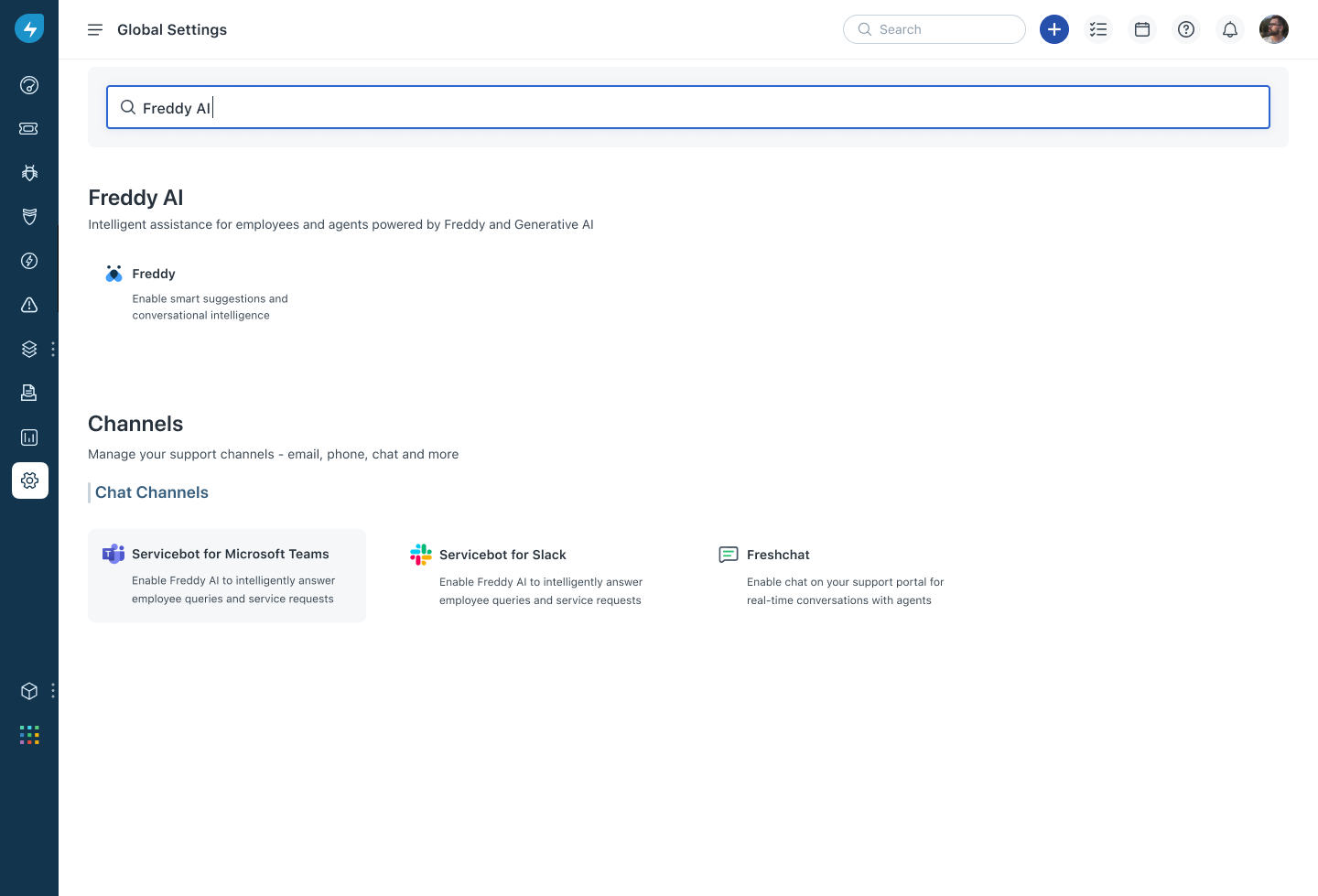Open Reports chart icon in sidebar

[29, 437]
